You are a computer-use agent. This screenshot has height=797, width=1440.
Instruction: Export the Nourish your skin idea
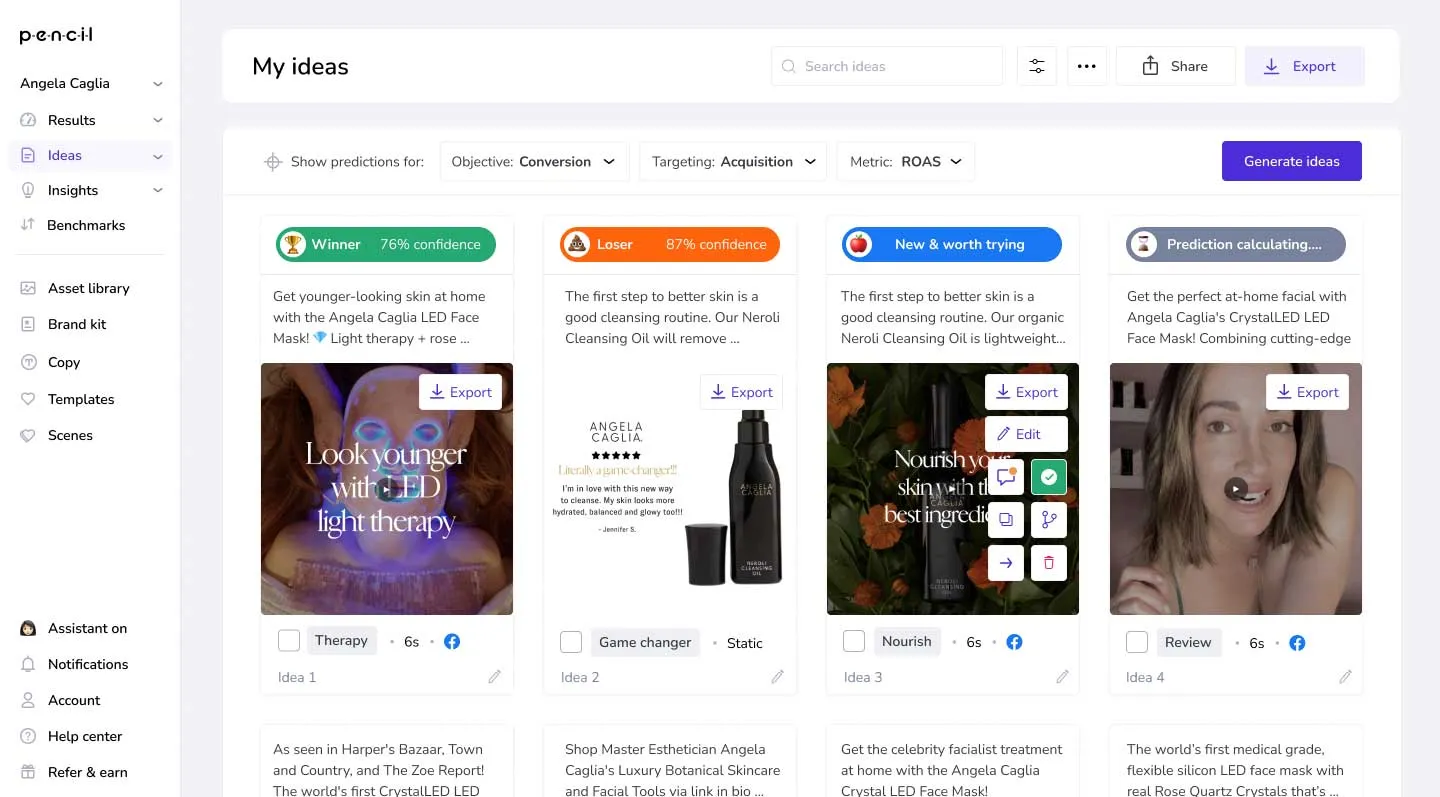point(1026,392)
